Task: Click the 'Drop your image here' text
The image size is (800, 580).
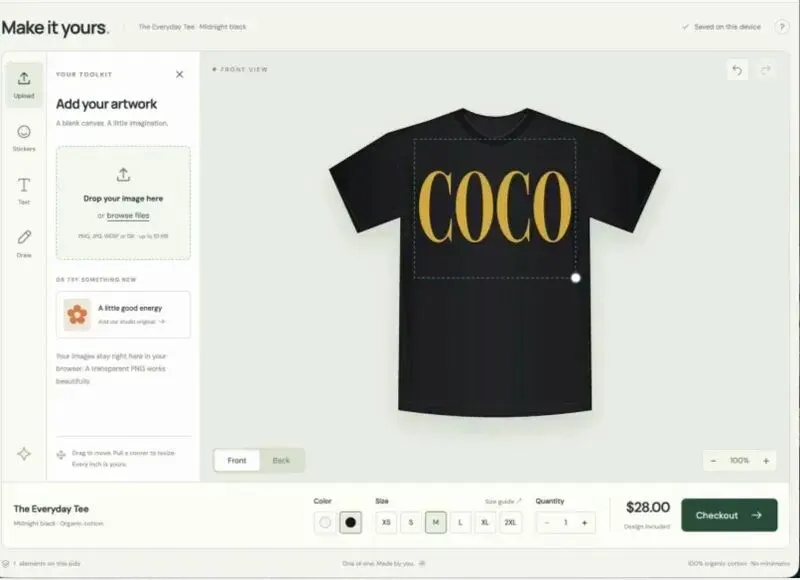Action: coord(123,198)
